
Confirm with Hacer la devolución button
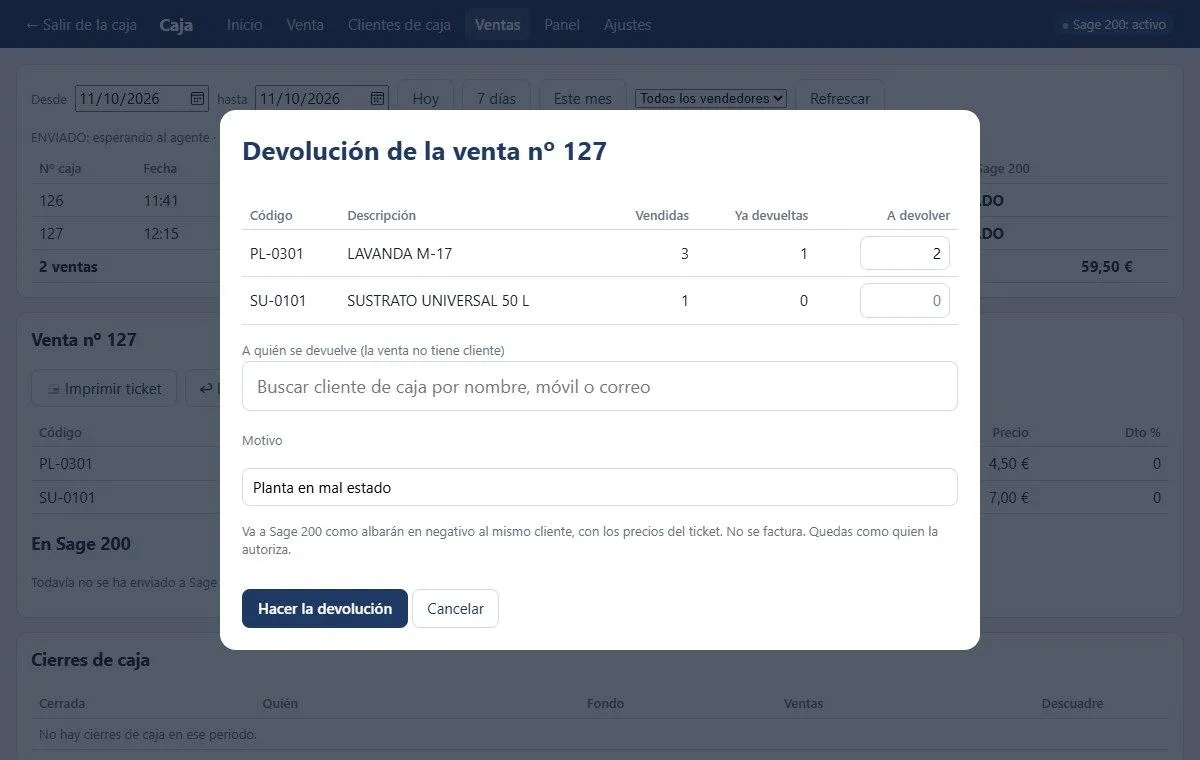pos(325,608)
